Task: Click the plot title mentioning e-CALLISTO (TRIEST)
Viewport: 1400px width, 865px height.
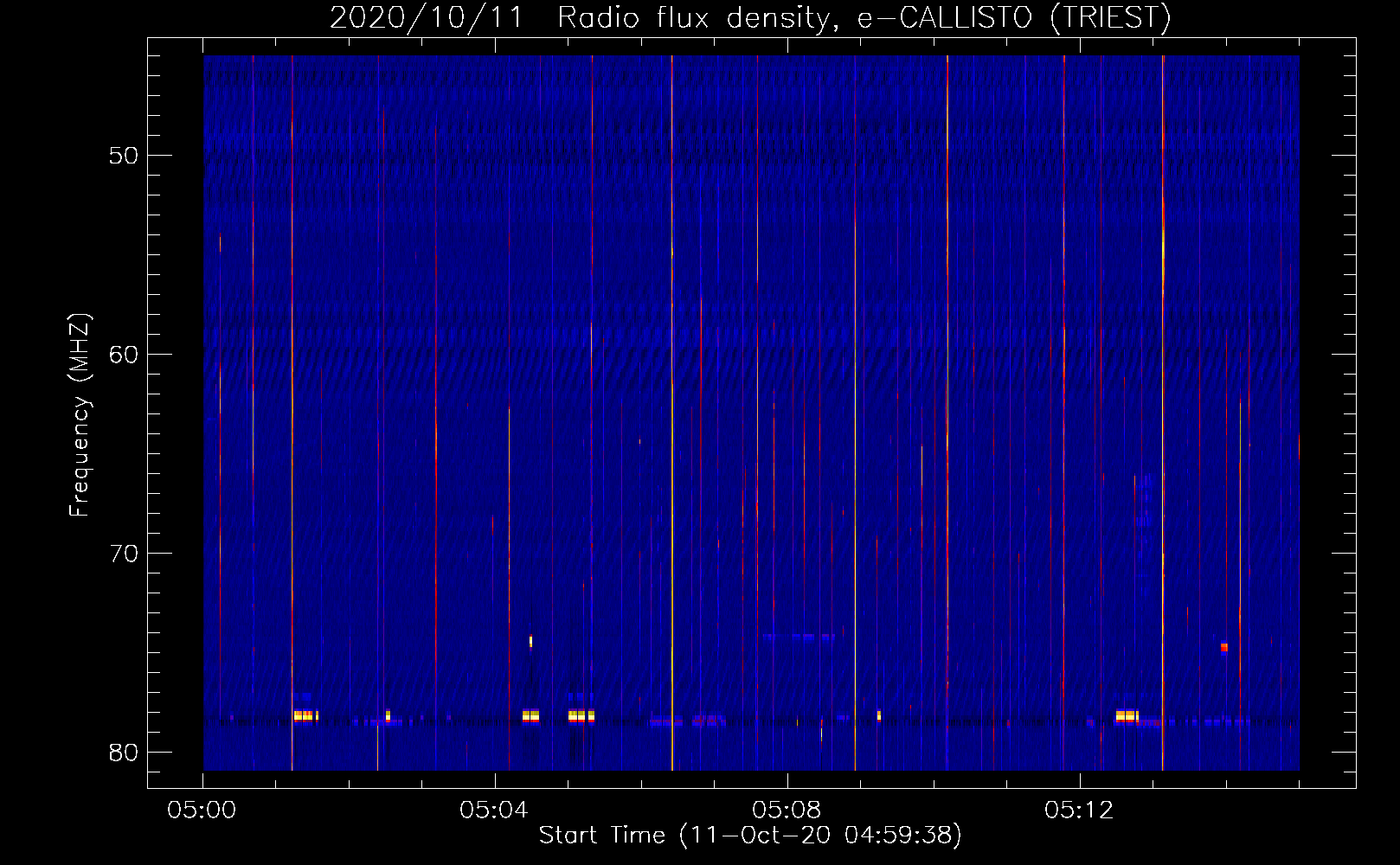Action: tap(750, 17)
